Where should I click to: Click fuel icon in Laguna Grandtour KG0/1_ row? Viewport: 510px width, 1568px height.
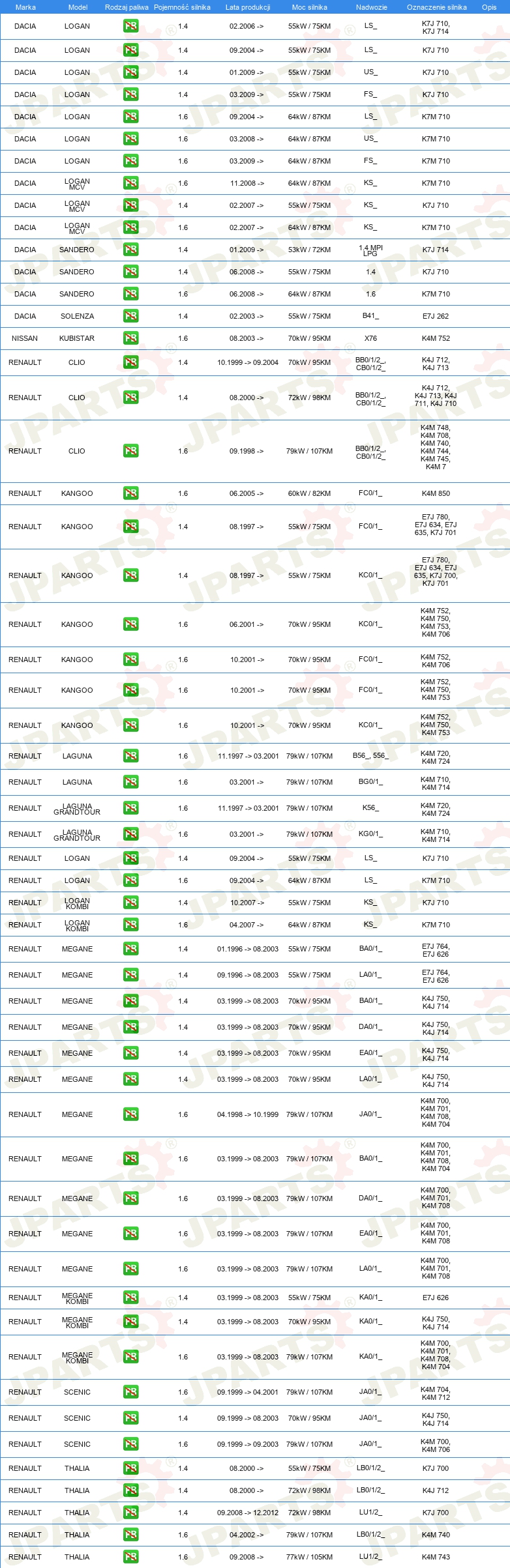click(130, 834)
